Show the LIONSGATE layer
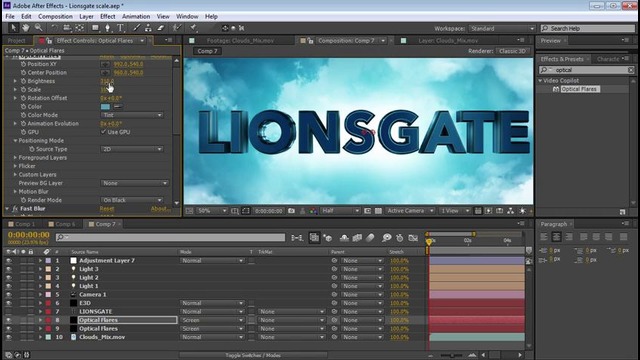The height and width of the screenshot is (360, 640). 9,311
